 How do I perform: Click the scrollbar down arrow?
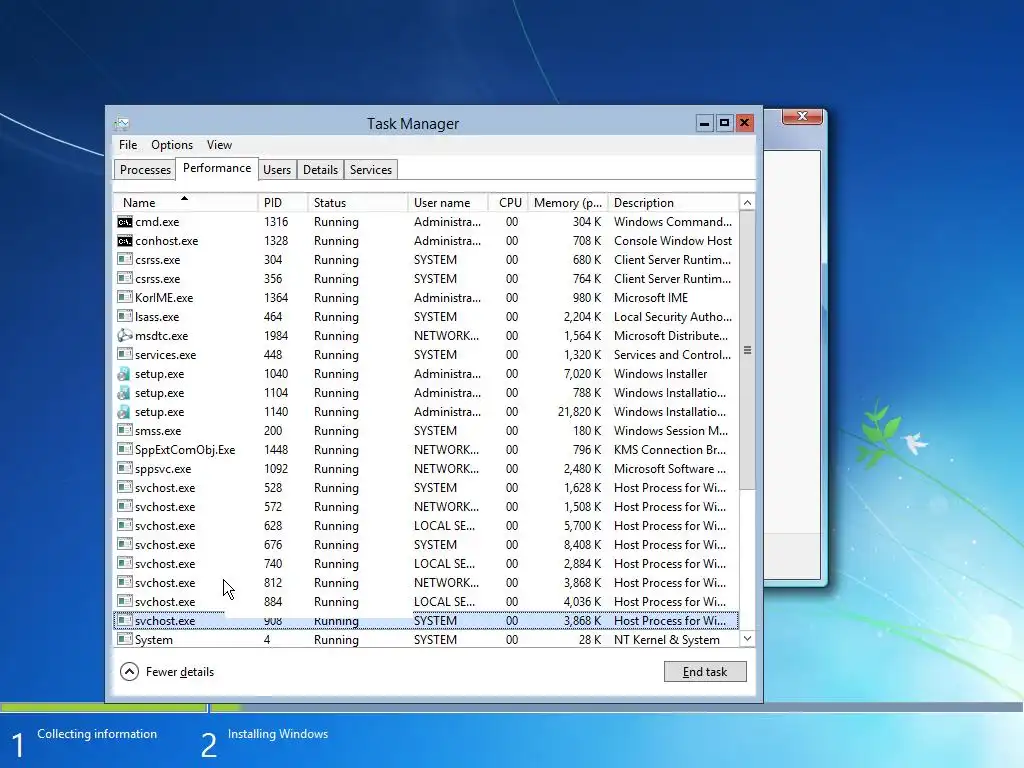(747, 639)
